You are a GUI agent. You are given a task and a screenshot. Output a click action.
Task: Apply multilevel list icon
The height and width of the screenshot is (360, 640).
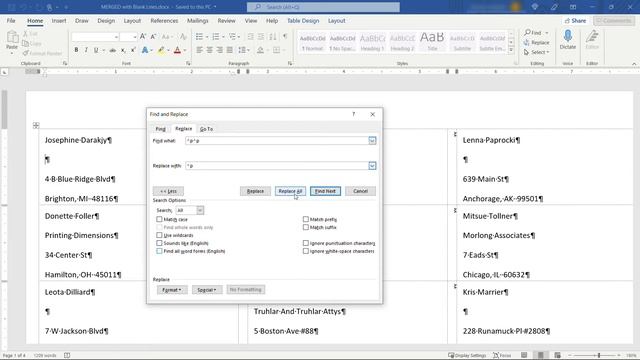(232, 37)
